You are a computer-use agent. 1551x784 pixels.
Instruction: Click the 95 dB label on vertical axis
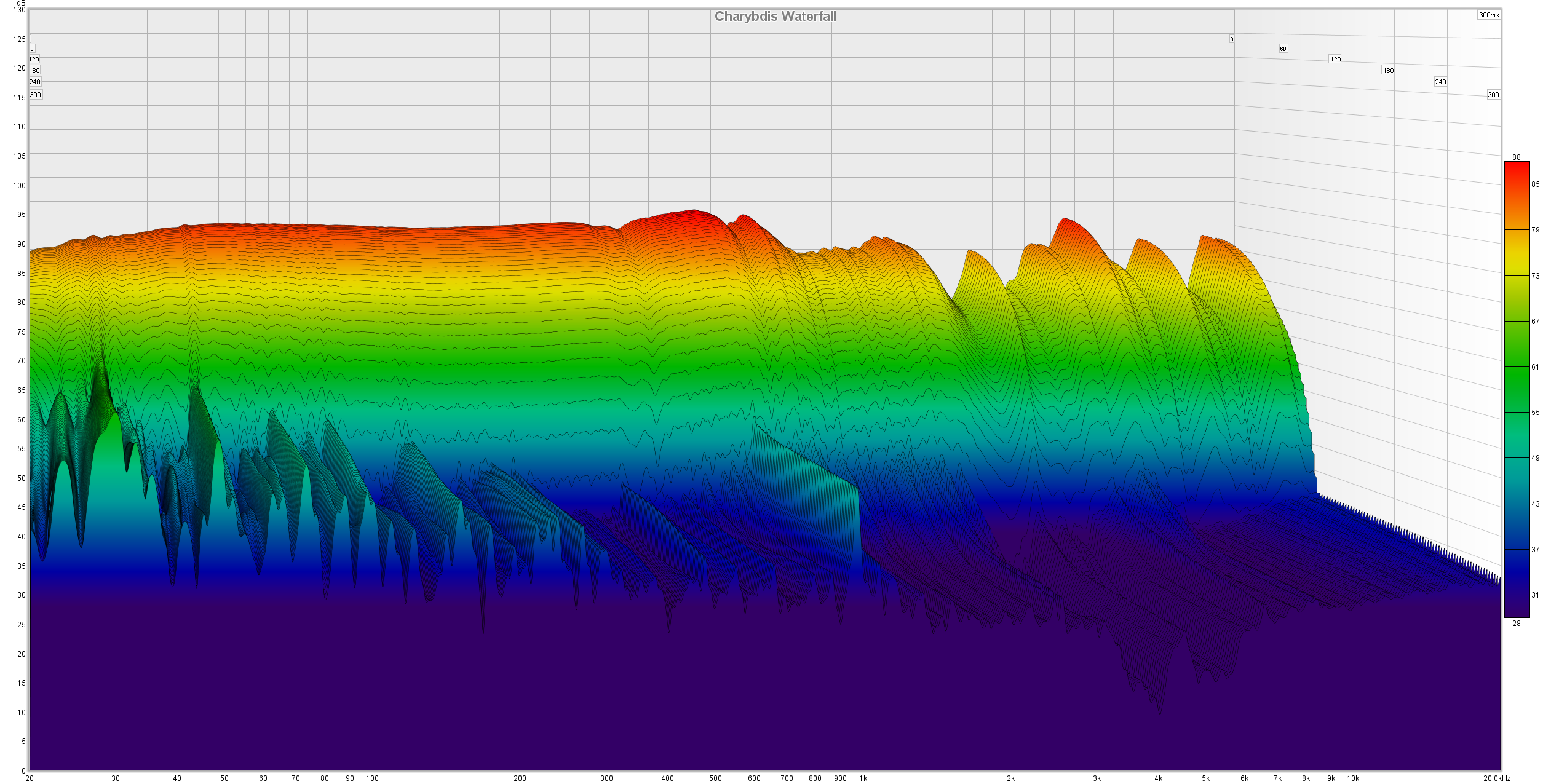coord(22,215)
